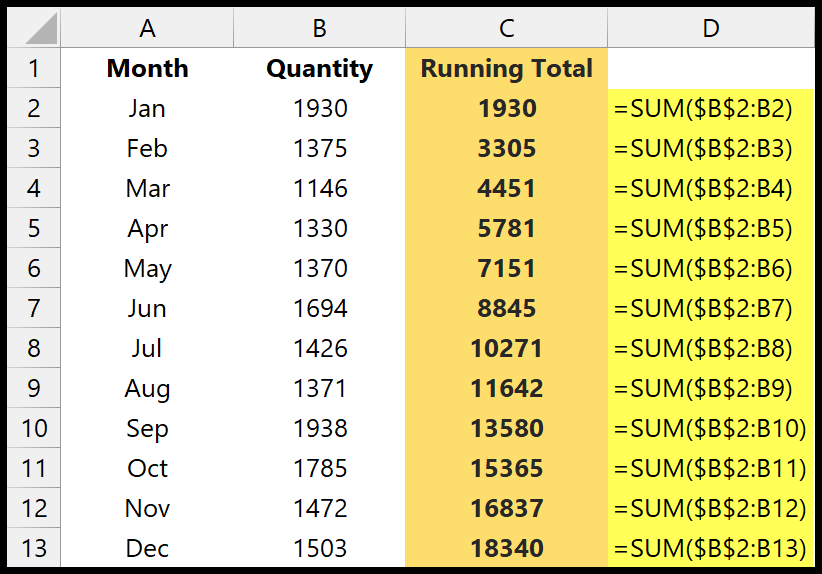Click the quantity cell 1938

[x=319, y=428]
